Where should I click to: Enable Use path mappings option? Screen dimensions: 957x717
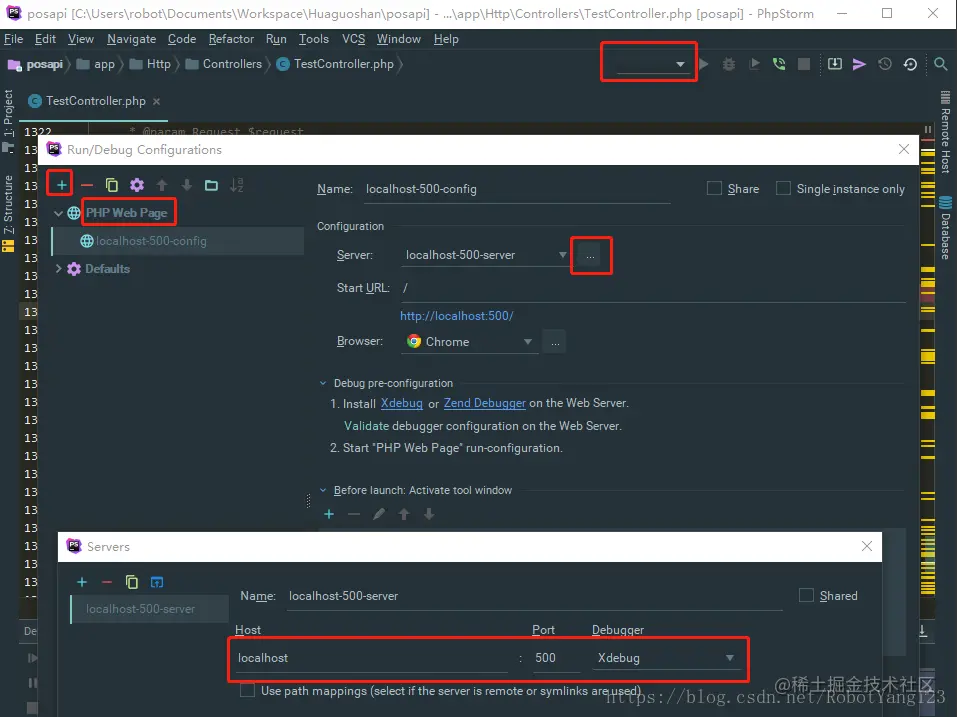[x=245, y=691]
